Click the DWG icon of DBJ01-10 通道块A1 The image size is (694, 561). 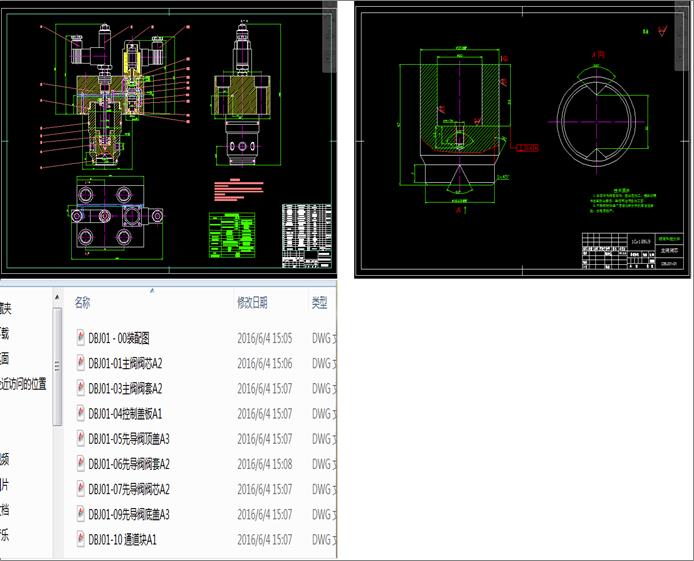tap(80, 539)
